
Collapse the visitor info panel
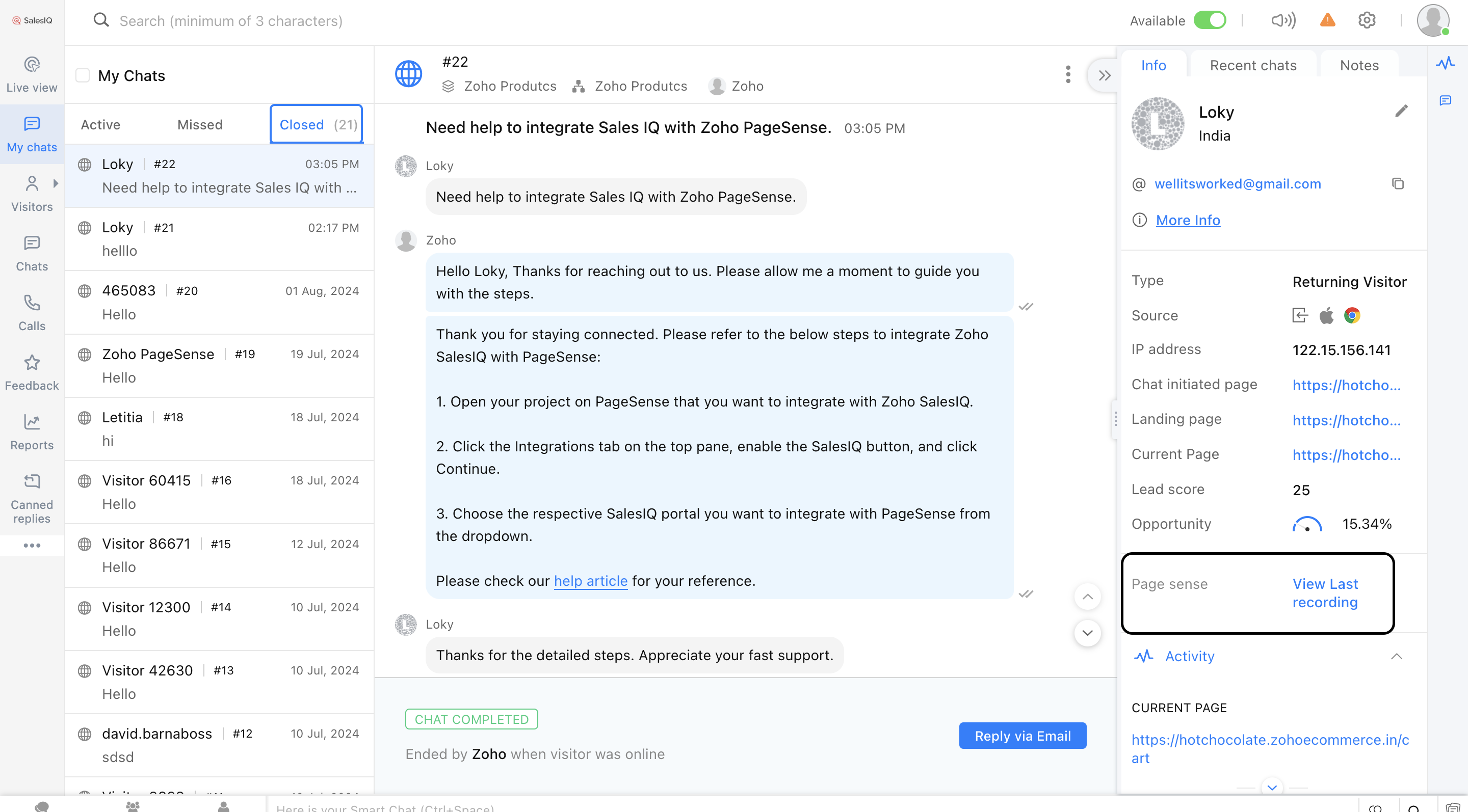pos(1105,75)
